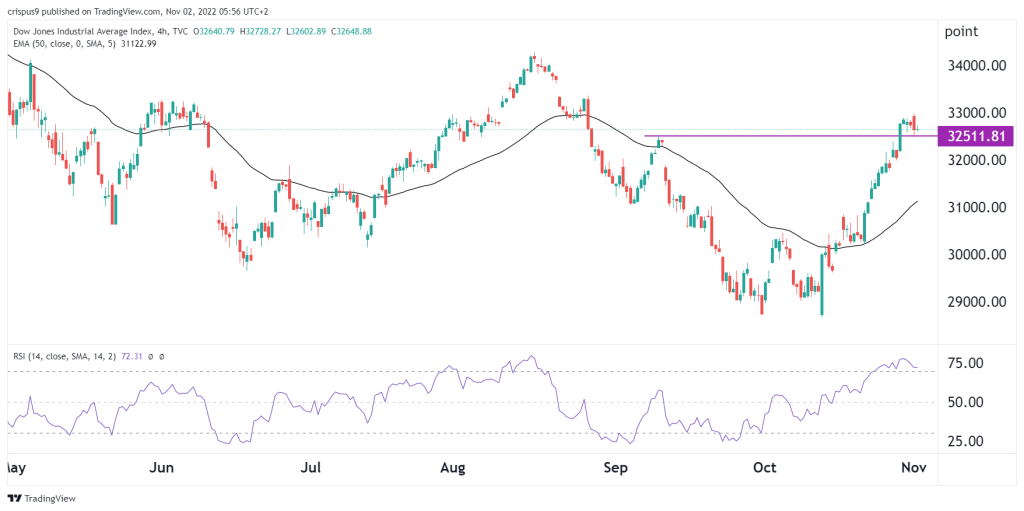The image size is (1024, 511).
Task: Click the high value H32728.27
Action: [x=261, y=31]
